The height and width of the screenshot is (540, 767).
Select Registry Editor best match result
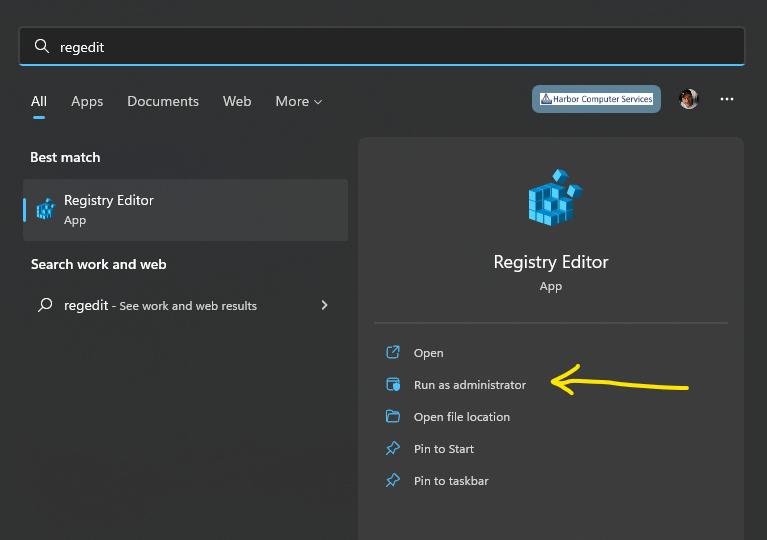pos(185,210)
